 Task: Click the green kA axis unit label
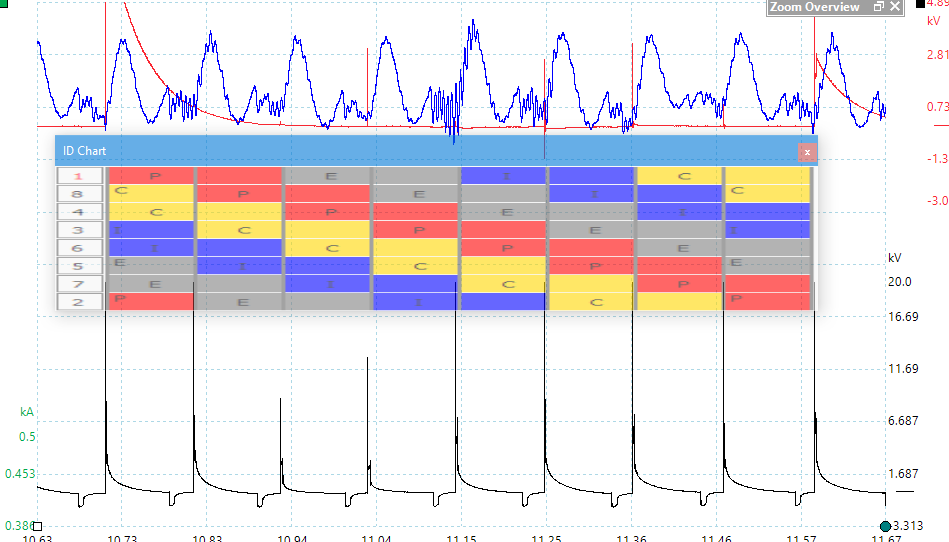[27, 411]
